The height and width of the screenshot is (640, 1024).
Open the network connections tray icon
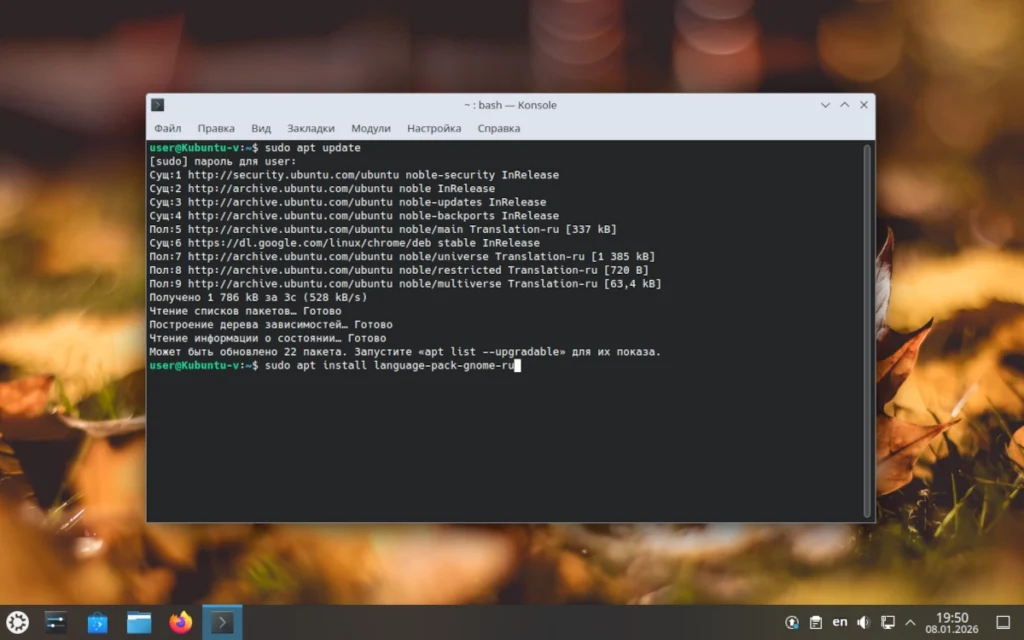pyautogui.click(x=888, y=622)
